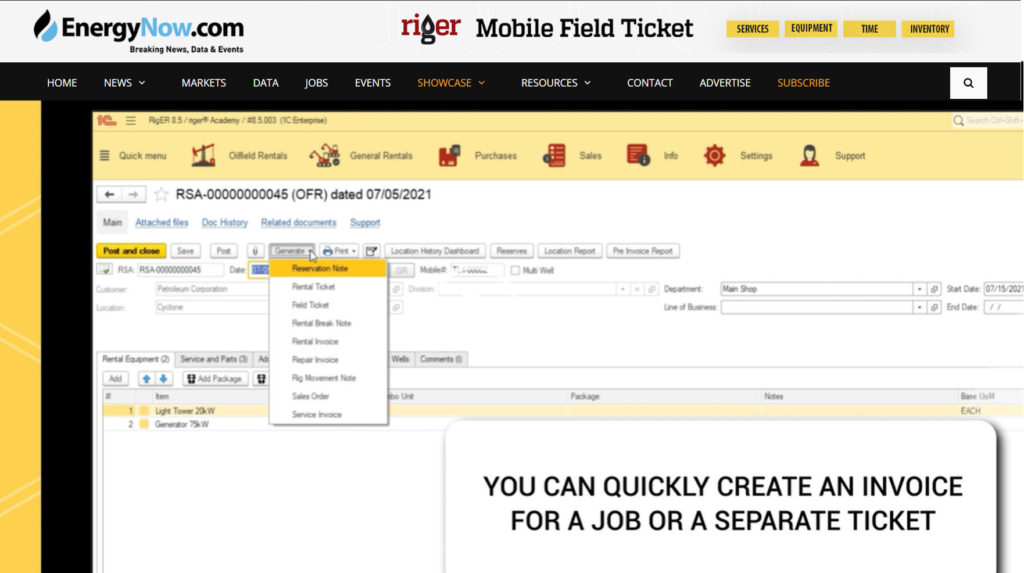
Task: Click the RSA number input field
Action: pos(180,270)
